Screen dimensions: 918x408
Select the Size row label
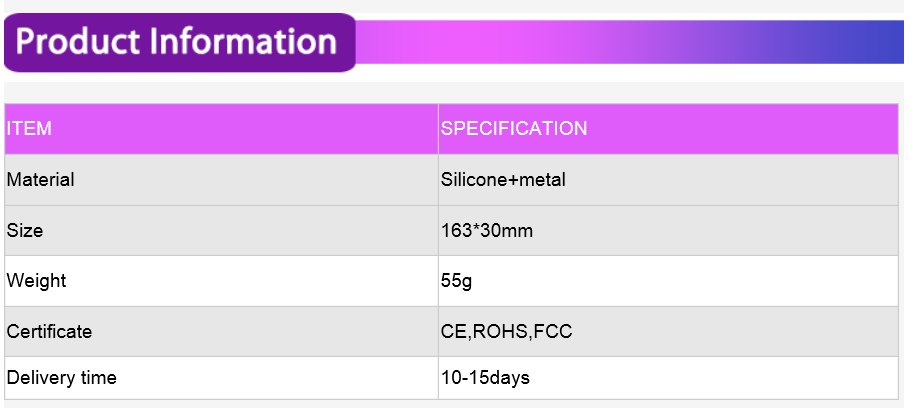pos(25,230)
